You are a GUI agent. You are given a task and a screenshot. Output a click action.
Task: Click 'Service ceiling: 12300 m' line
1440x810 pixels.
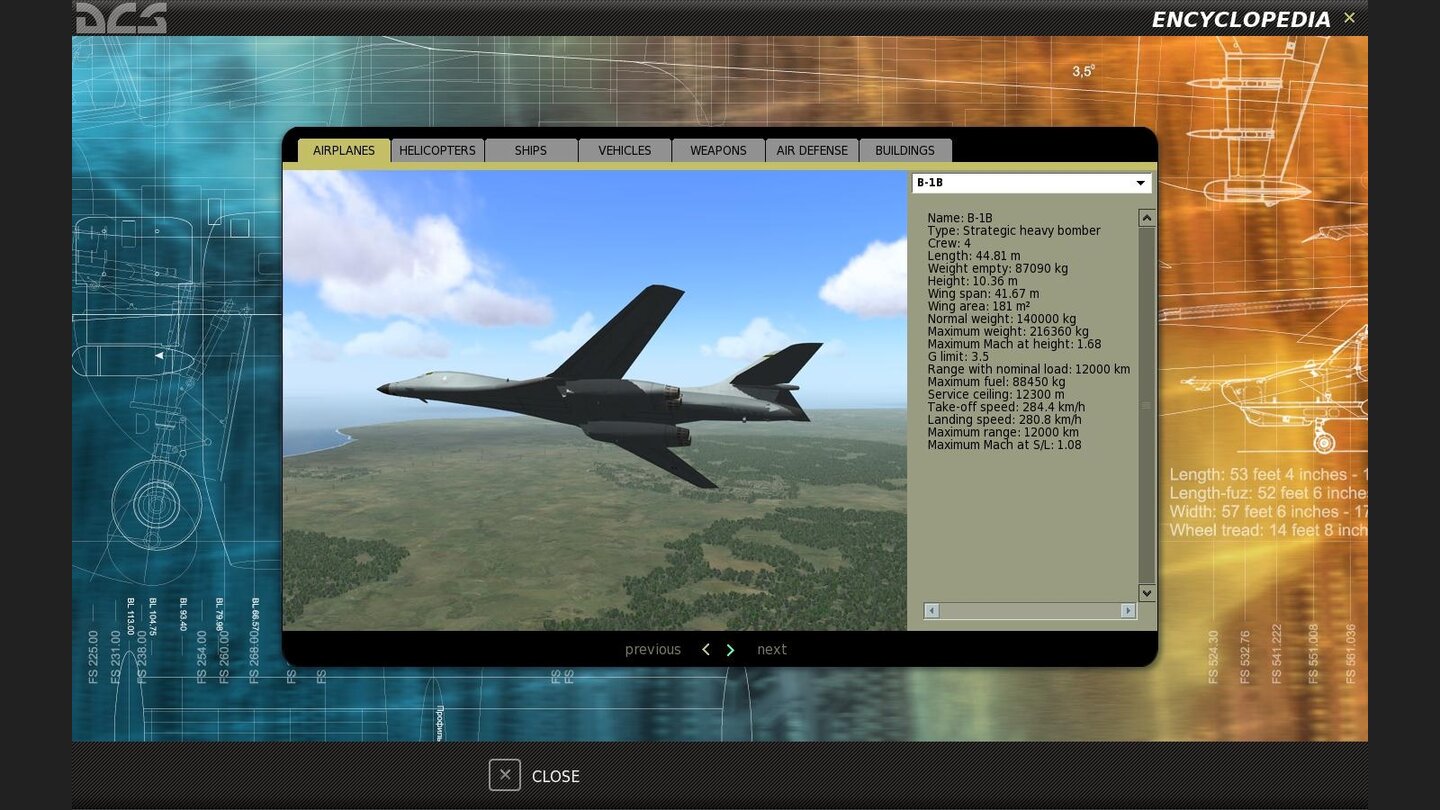tap(996, 395)
